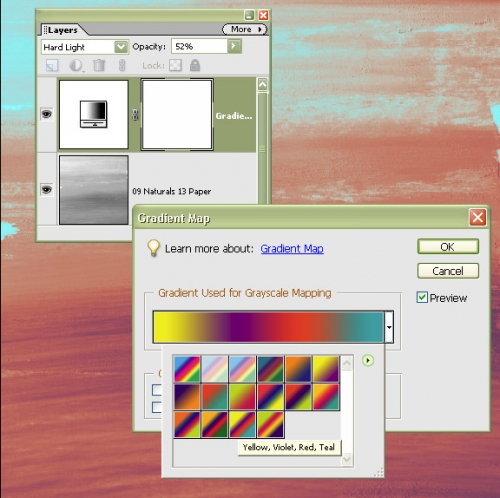This screenshot has height=498, width=500.
Task: Open the gradient preset dropdown arrow
Action: [389, 327]
